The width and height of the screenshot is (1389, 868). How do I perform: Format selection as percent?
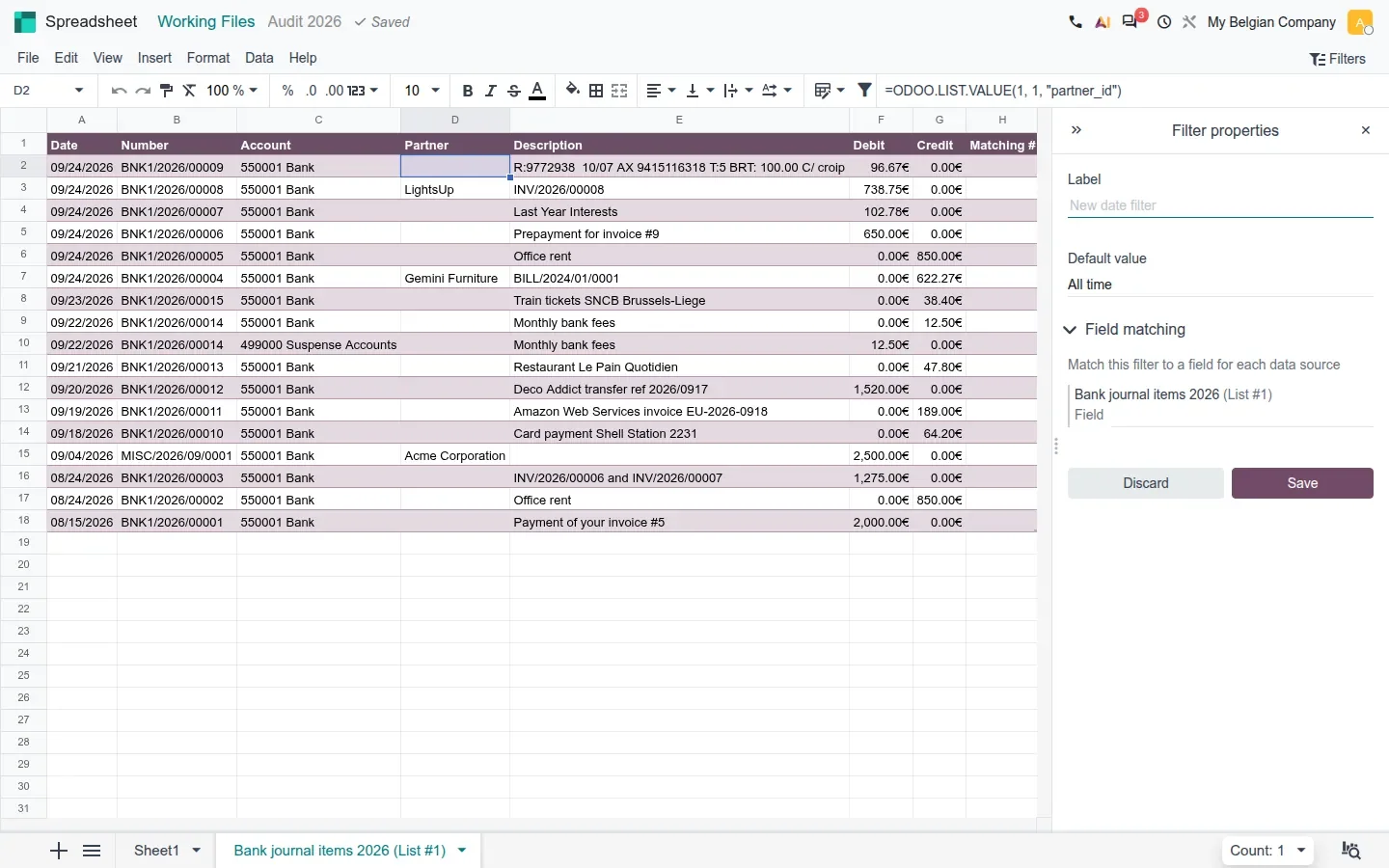(x=287, y=91)
